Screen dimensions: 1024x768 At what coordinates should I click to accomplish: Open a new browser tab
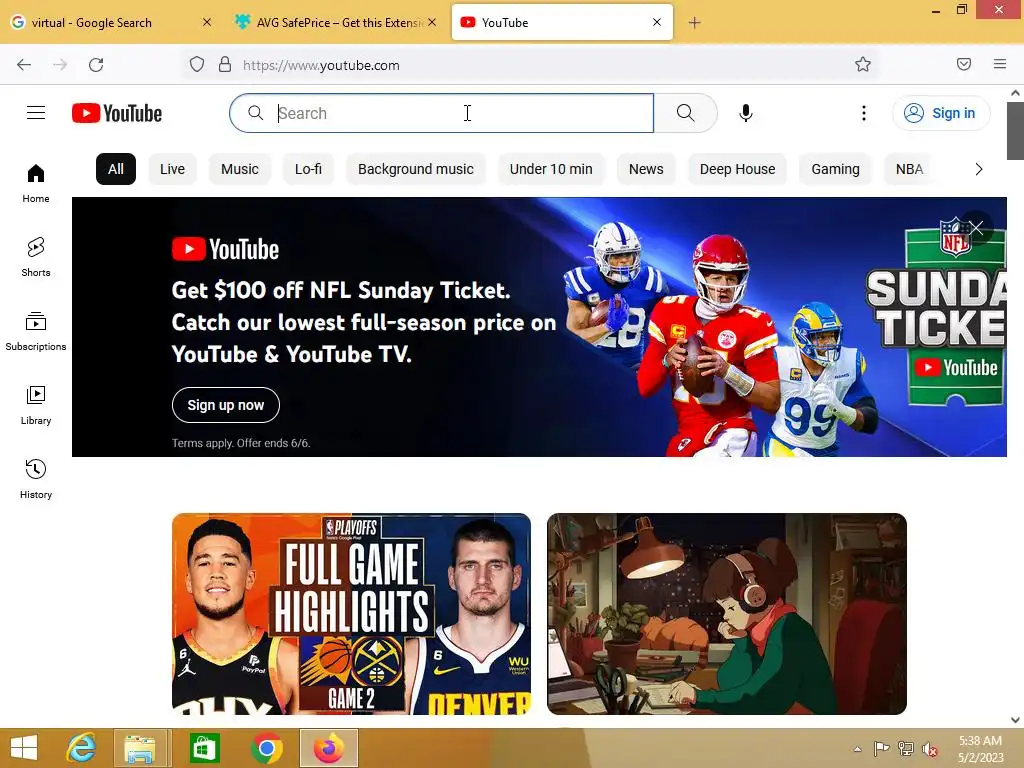click(694, 23)
